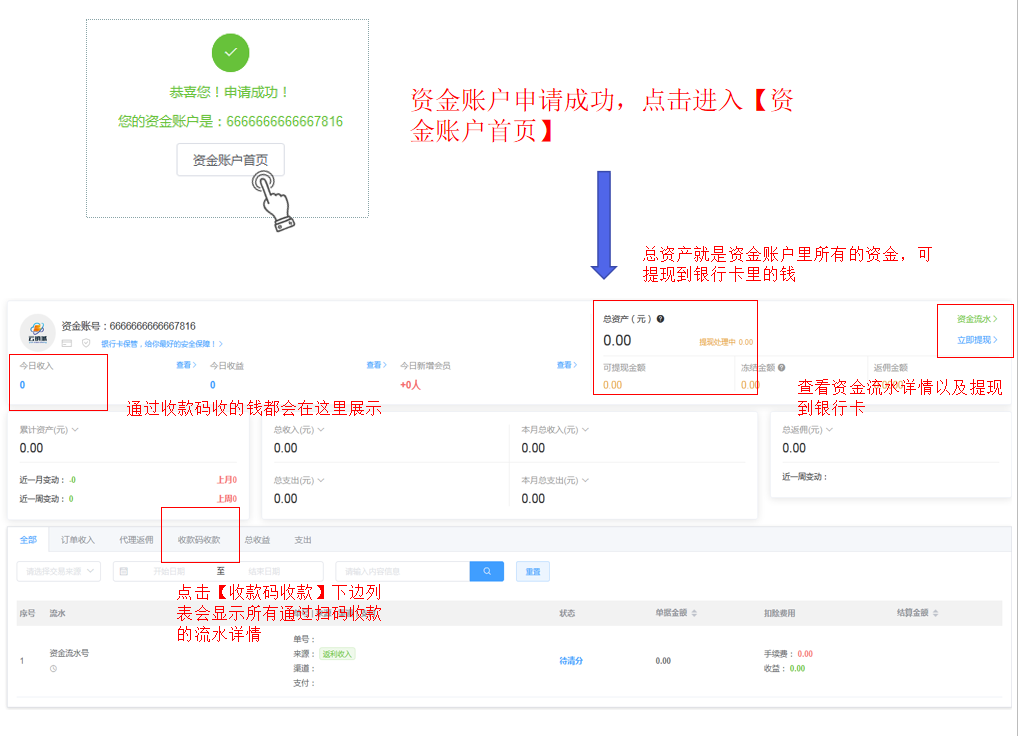Click the calendar icon in date range
This screenshot has width=1018, height=736.
[x=124, y=571]
